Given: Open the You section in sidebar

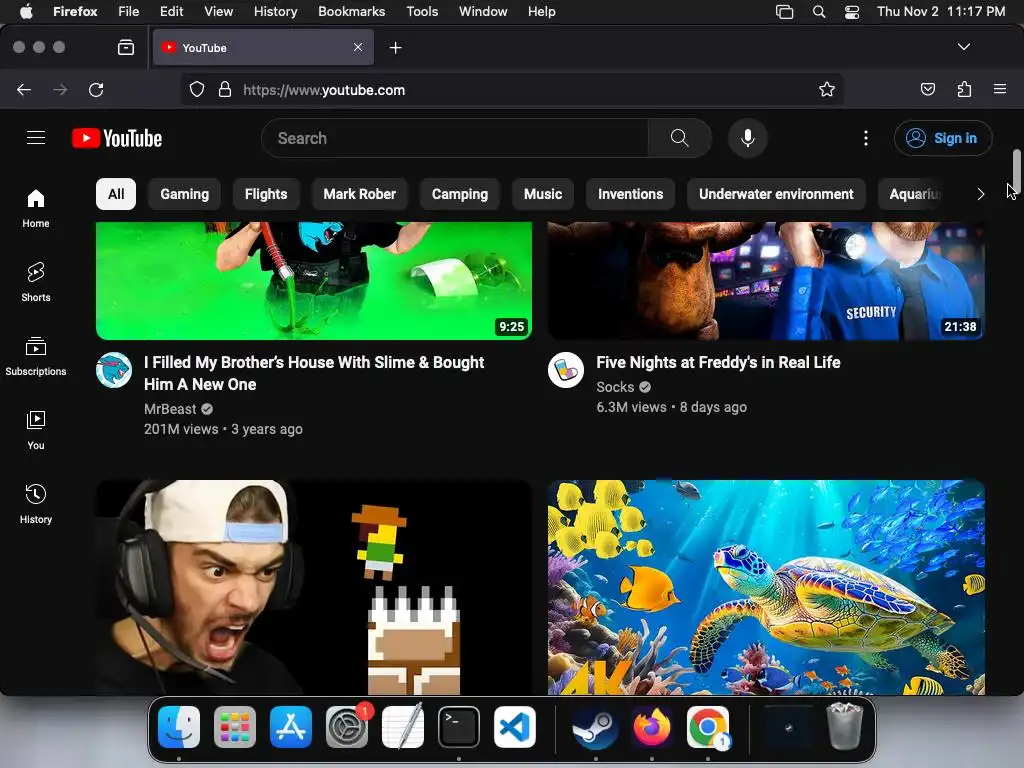Looking at the screenshot, I should point(36,430).
